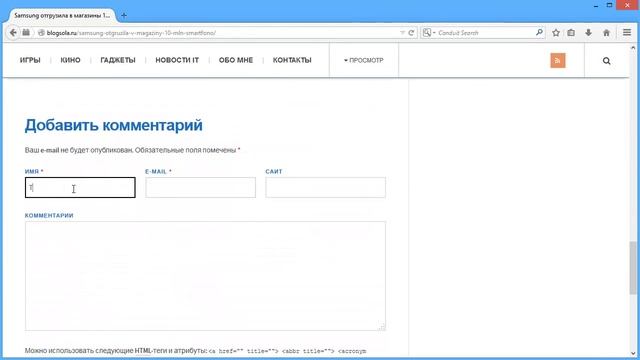Viewport: 640px width, 360px height.
Task: Expand the ПРОСМОТР dropdown menu
Action: (x=364, y=60)
